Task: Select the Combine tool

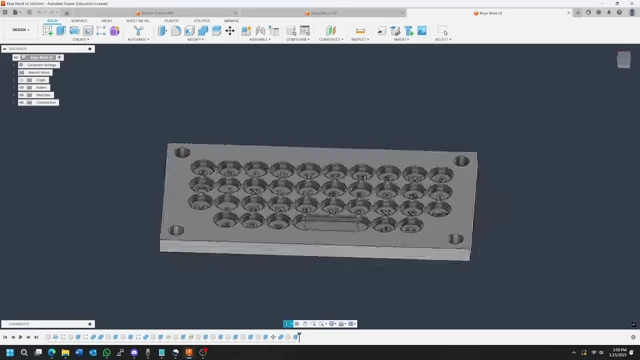Action: click(x=203, y=31)
